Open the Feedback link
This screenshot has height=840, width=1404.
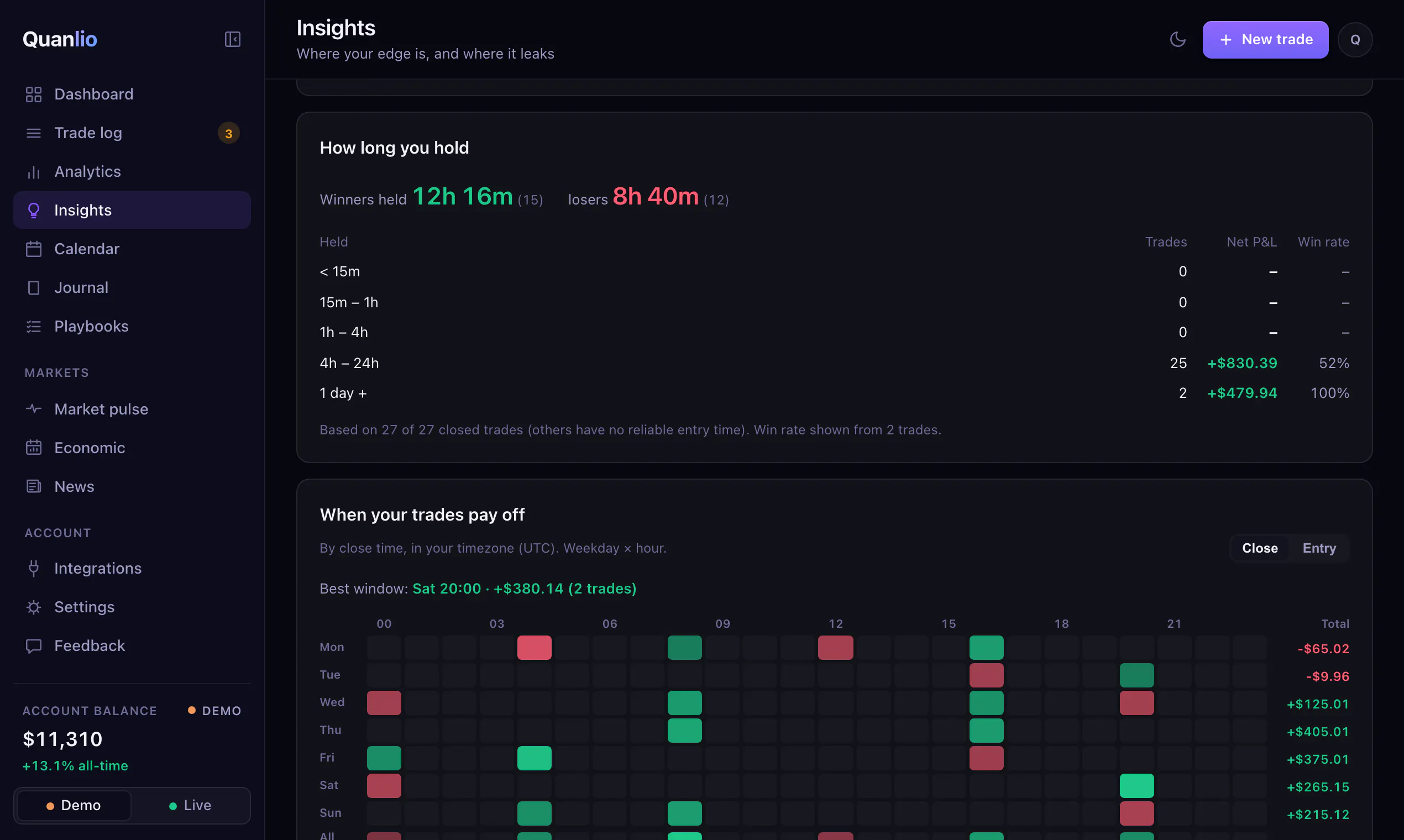[x=132, y=646]
